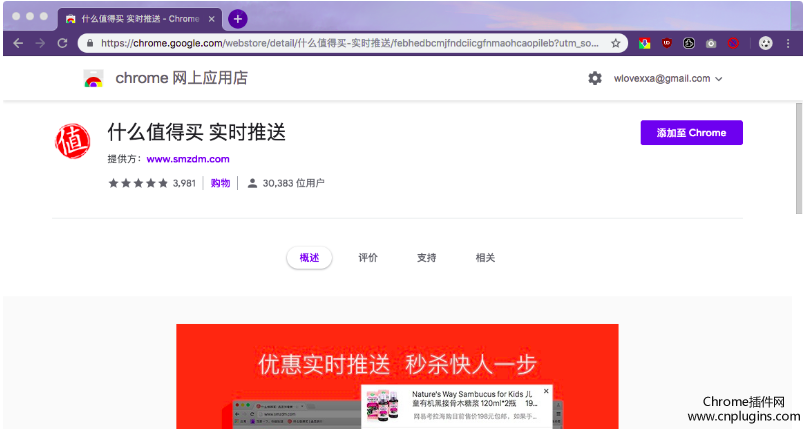Click 添加至 Chrome button

point(691,133)
